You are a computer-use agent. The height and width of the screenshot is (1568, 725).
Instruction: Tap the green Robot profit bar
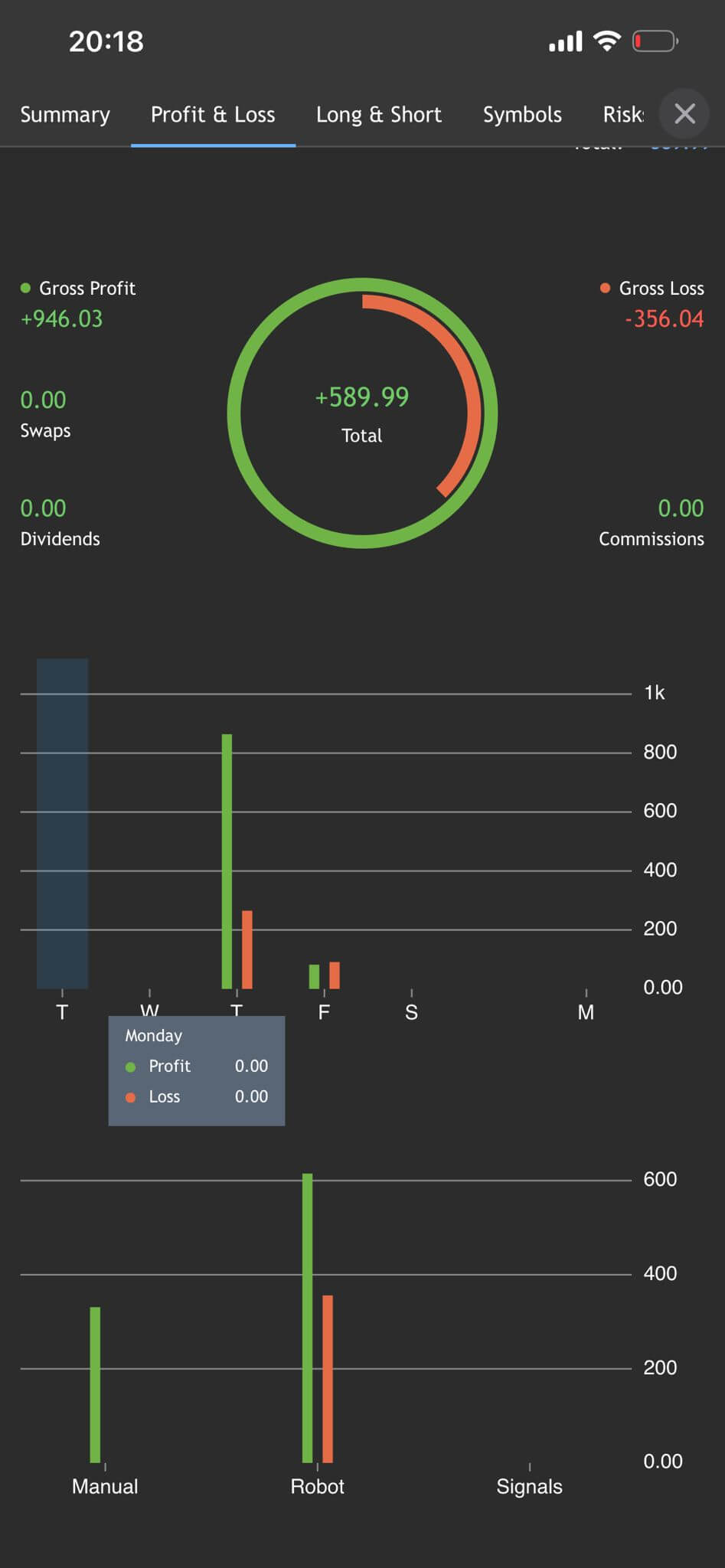pos(307,1317)
